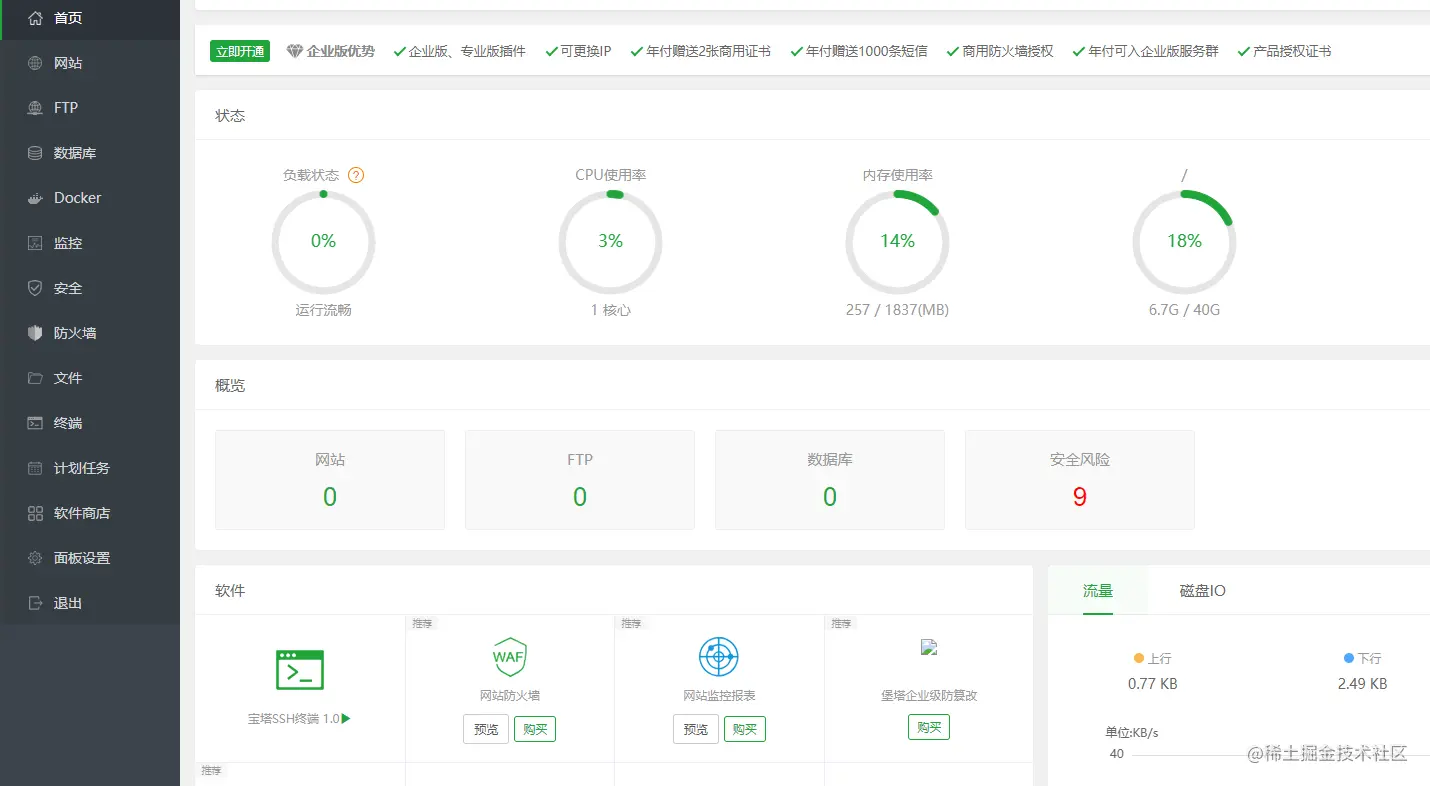Select the FTP icon in the sidebar
Image resolution: width=1430 pixels, height=786 pixels.
[35, 108]
